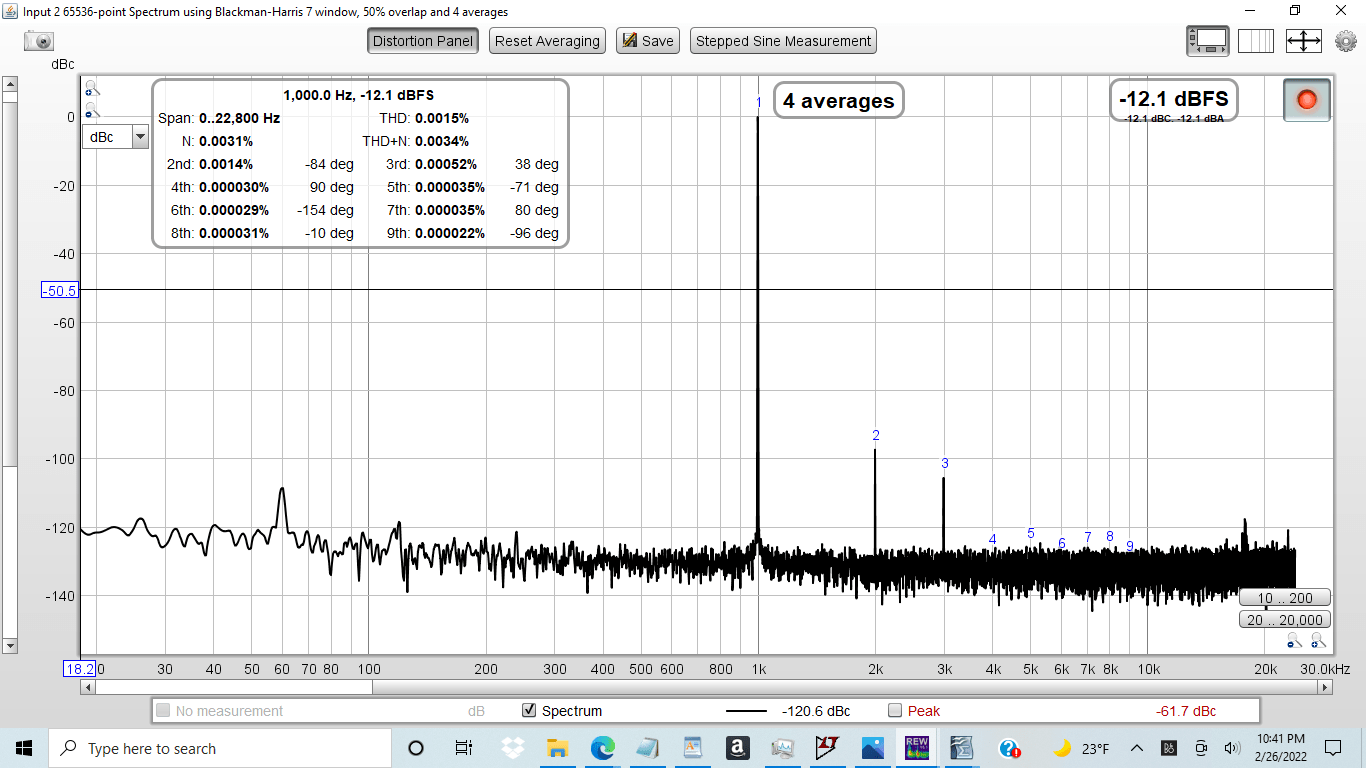Click the blue harmonic marker 3
Image resolution: width=1366 pixels, height=768 pixels.
click(945, 463)
